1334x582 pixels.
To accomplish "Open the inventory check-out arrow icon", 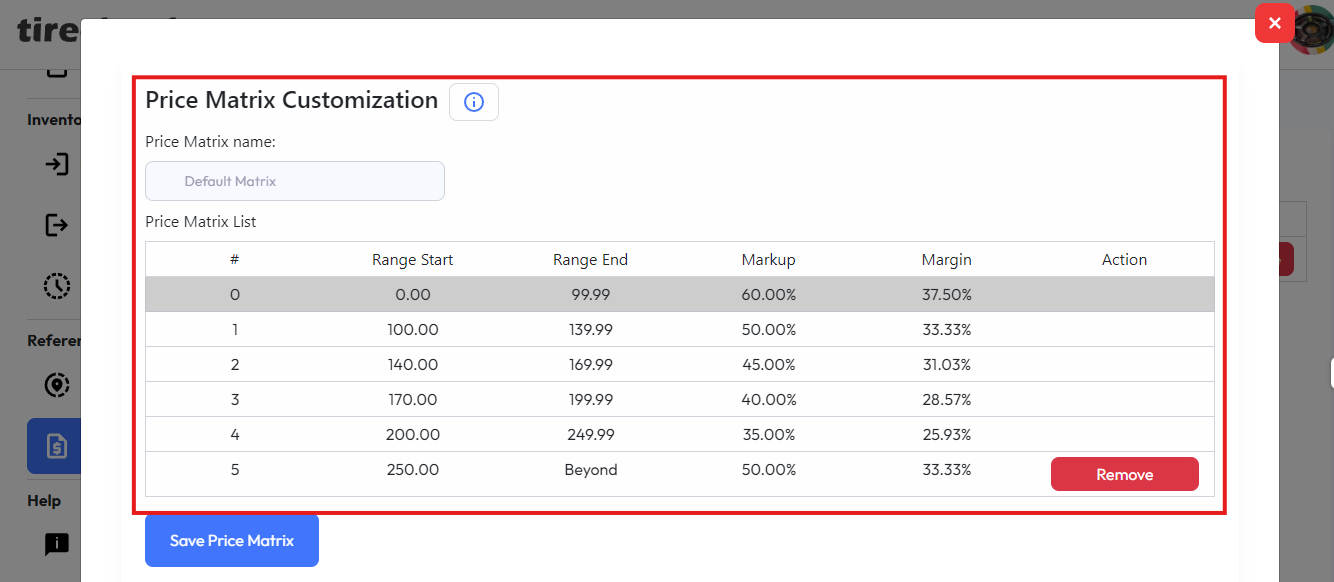I will (x=57, y=225).
